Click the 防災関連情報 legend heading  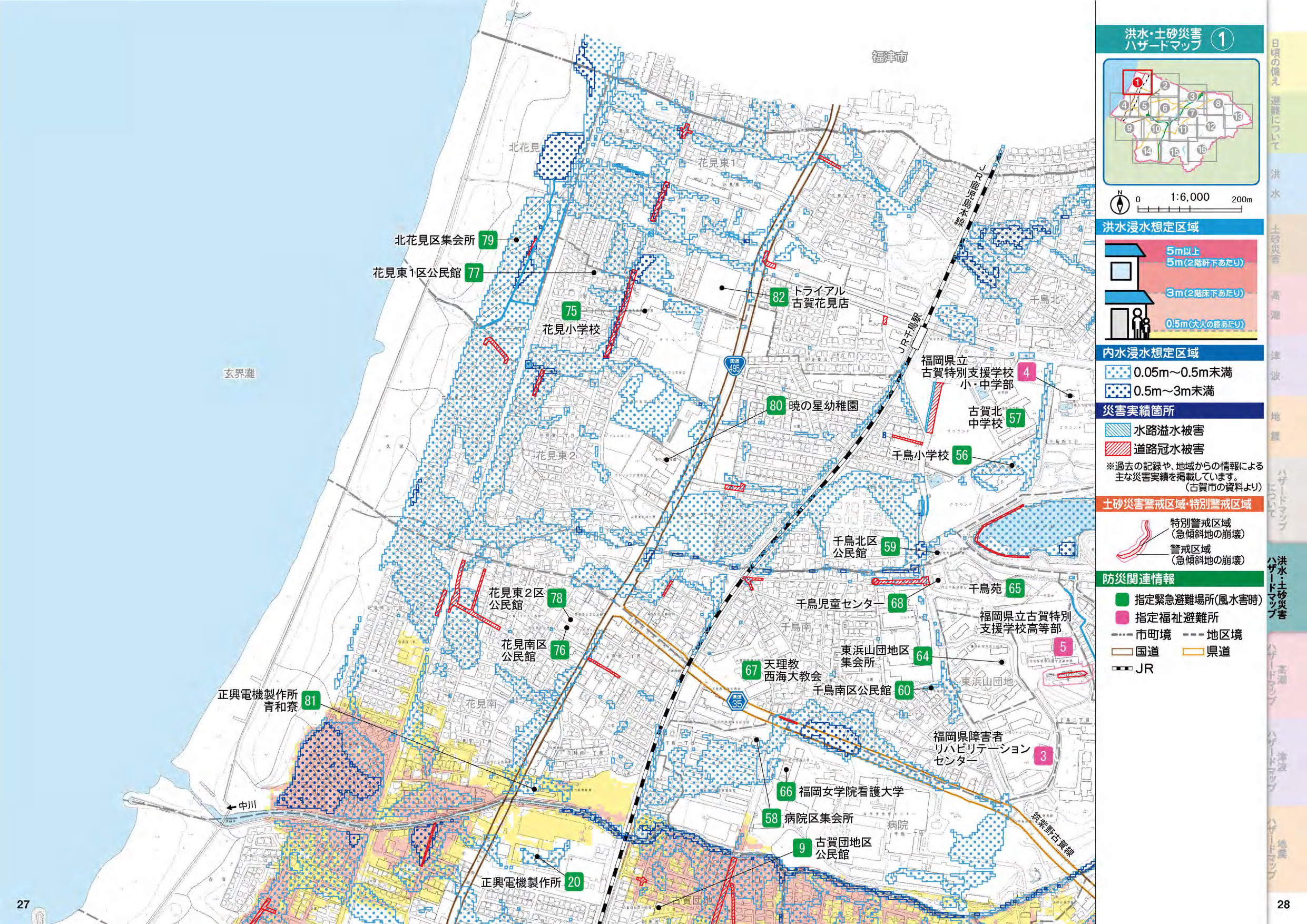[1178, 579]
